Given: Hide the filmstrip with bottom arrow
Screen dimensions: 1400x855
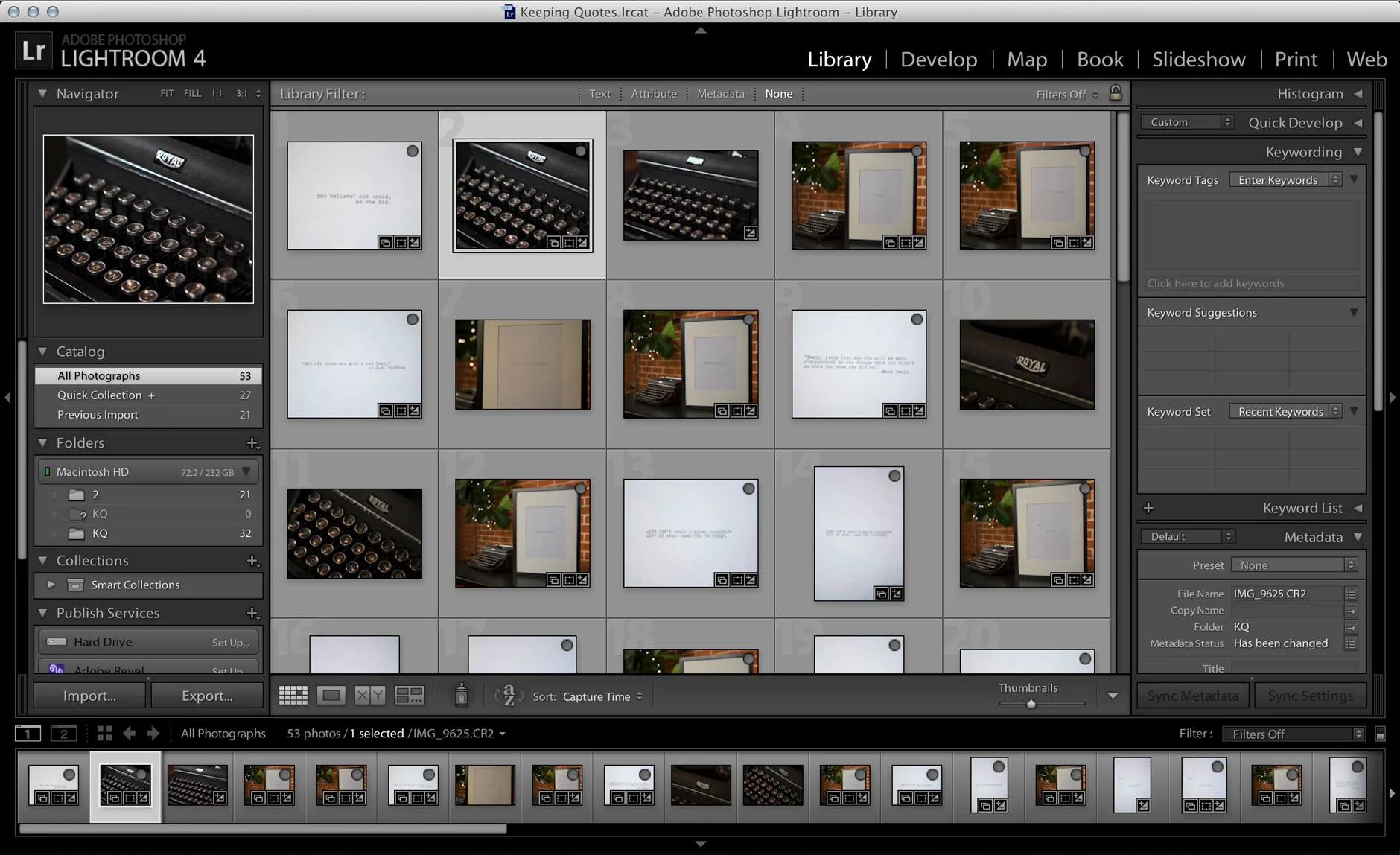Looking at the screenshot, I should pos(700,844).
